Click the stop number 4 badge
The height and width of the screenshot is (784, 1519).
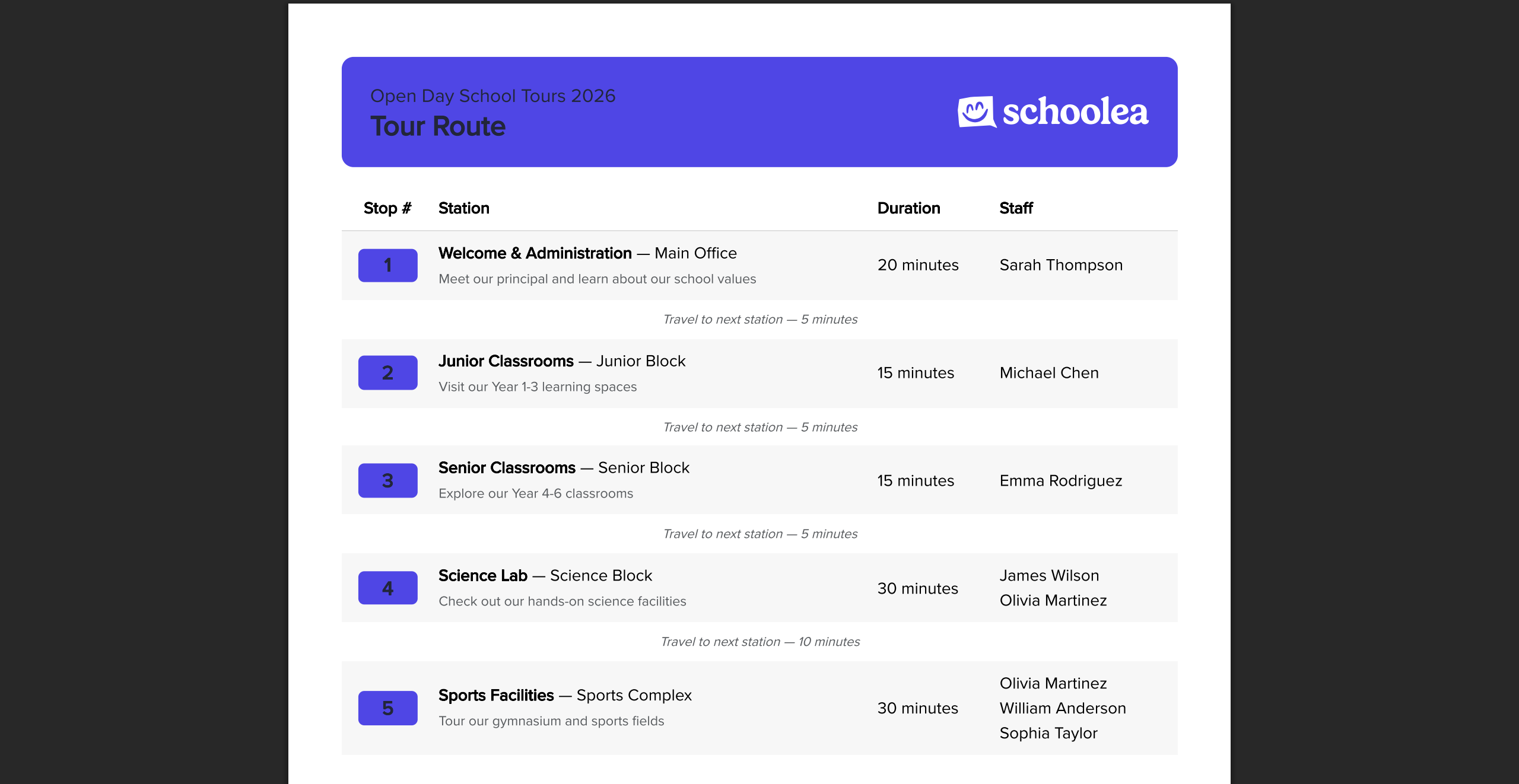click(x=387, y=588)
